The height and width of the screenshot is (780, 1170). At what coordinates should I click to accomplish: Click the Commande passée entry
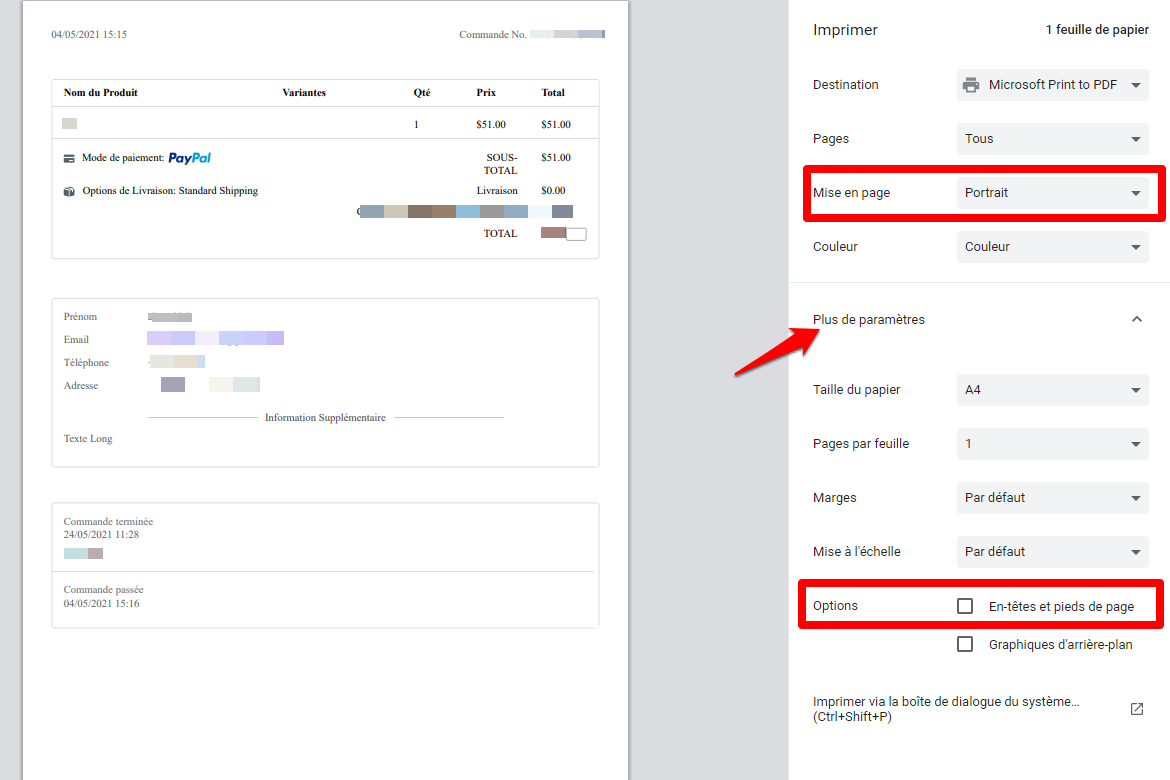click(x=103, y=596)
